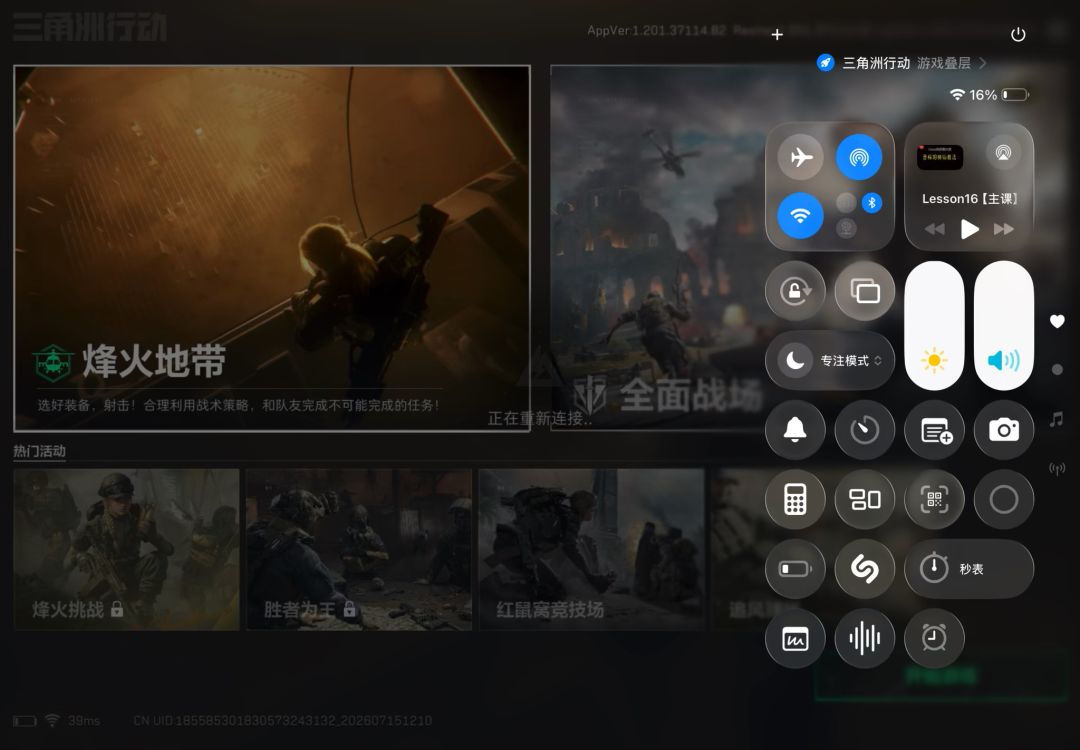Select the 全面战场 game mode card
1080x750 pixels.
point(656,249)
